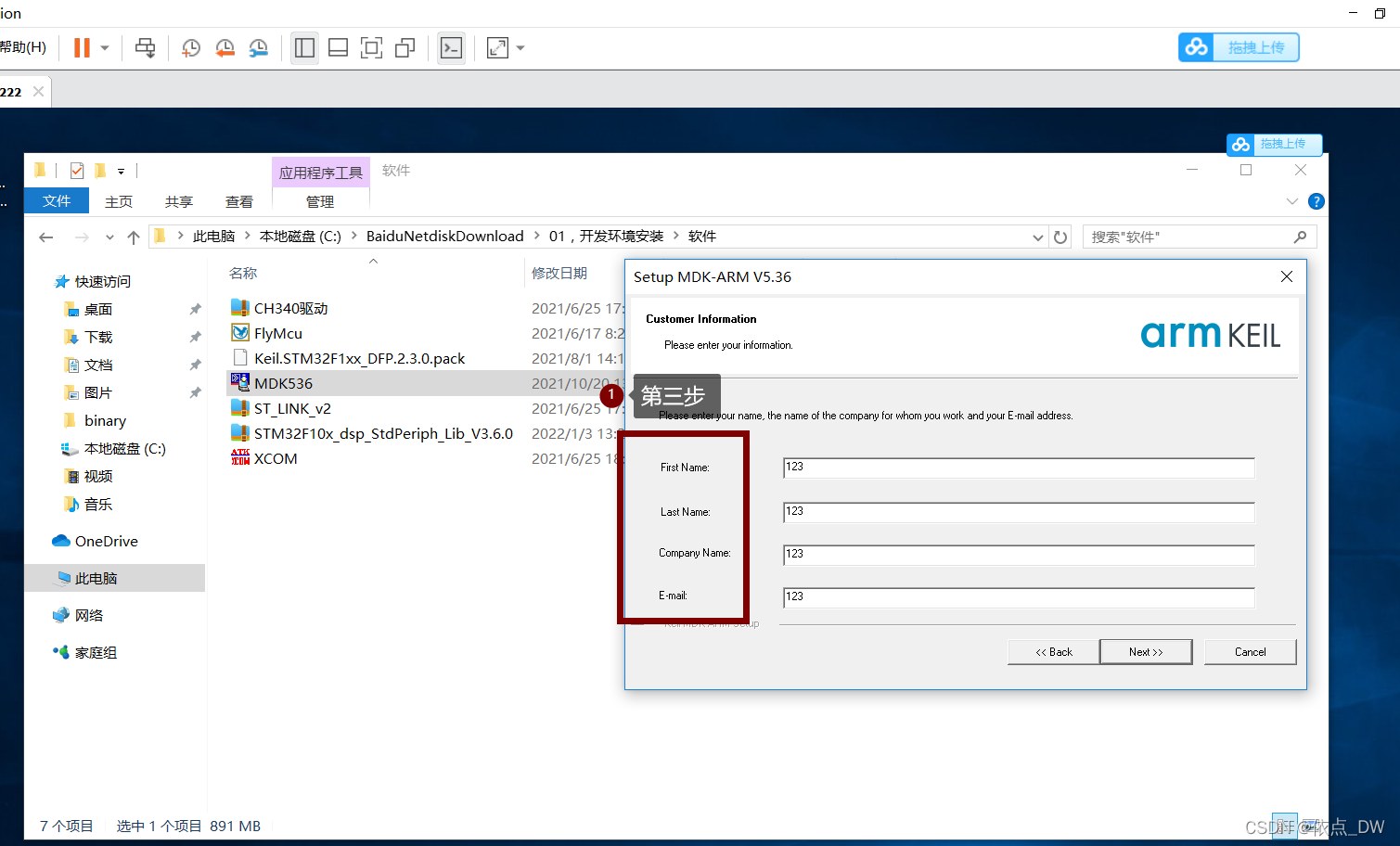The height and width of the screenshot is (846, 1400).
Task: Select 快速访问 in the navigation pane
Action: (x=102, y=281)
